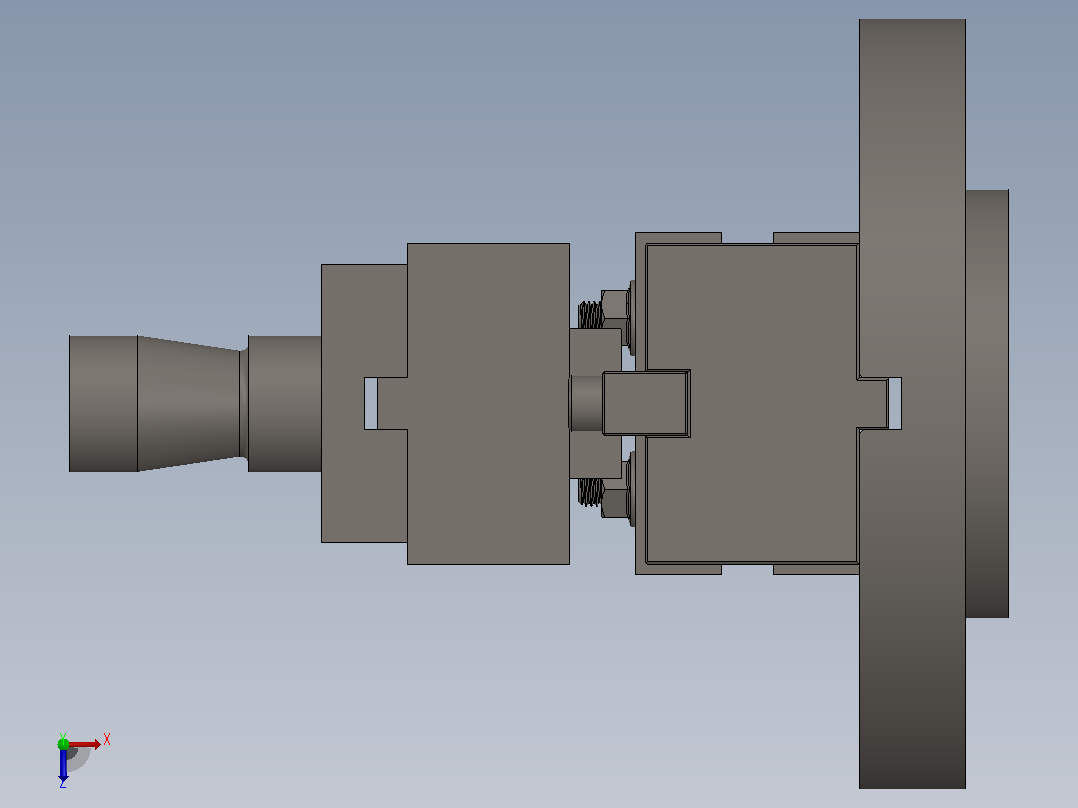Screen dimensions: 1078x808
Task: Click the red X axis arrow of the triad
Action: coord(85,744)
